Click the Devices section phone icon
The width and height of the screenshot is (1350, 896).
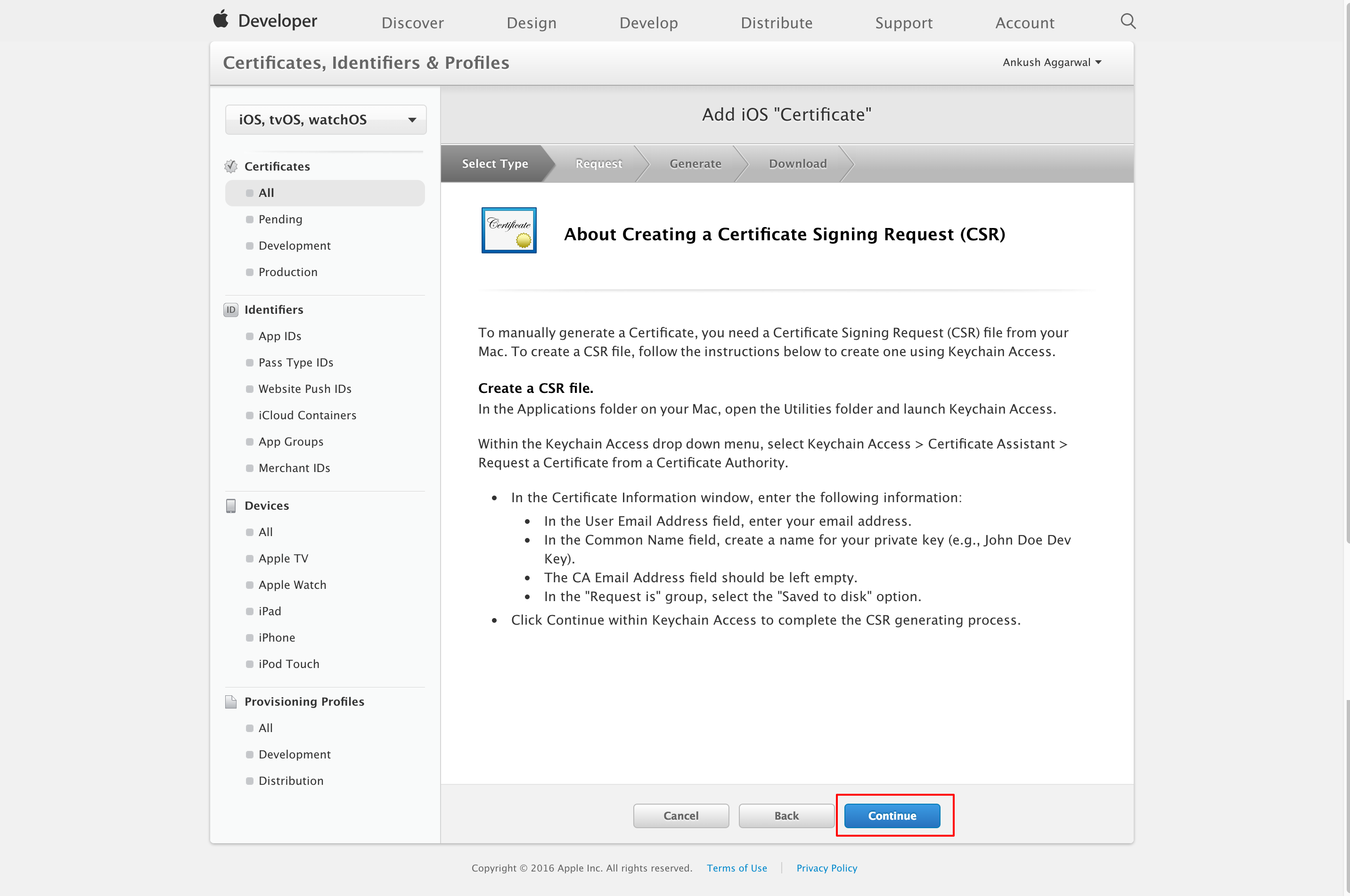coord(231,506)
